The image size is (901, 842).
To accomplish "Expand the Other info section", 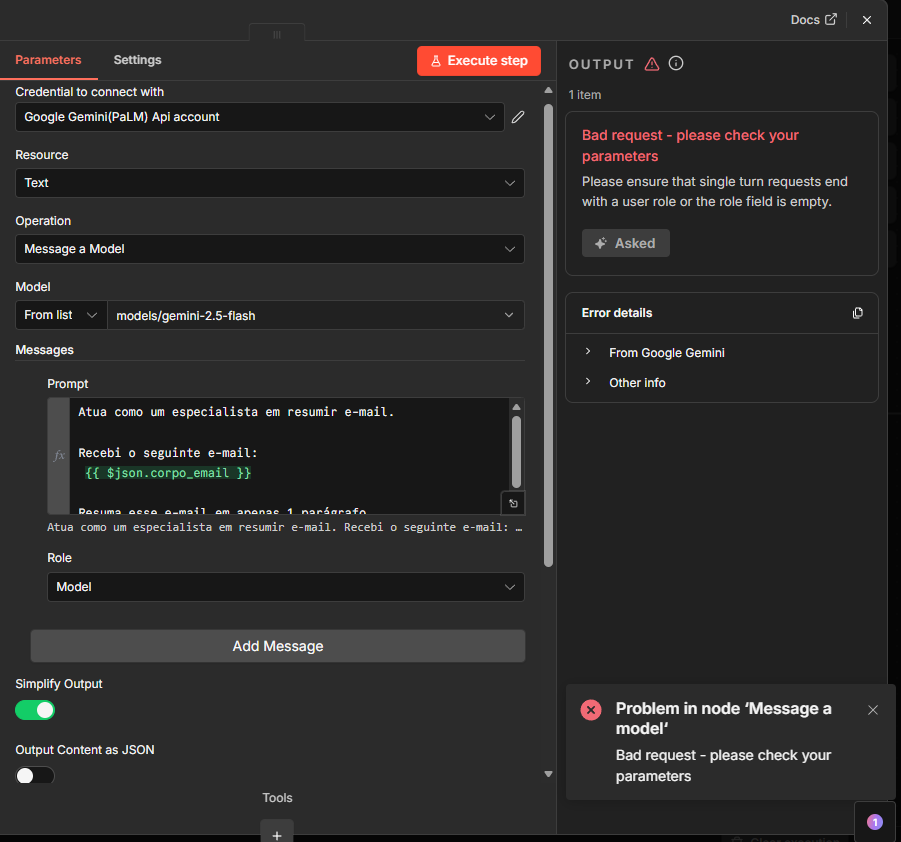I will coord(637,383).
